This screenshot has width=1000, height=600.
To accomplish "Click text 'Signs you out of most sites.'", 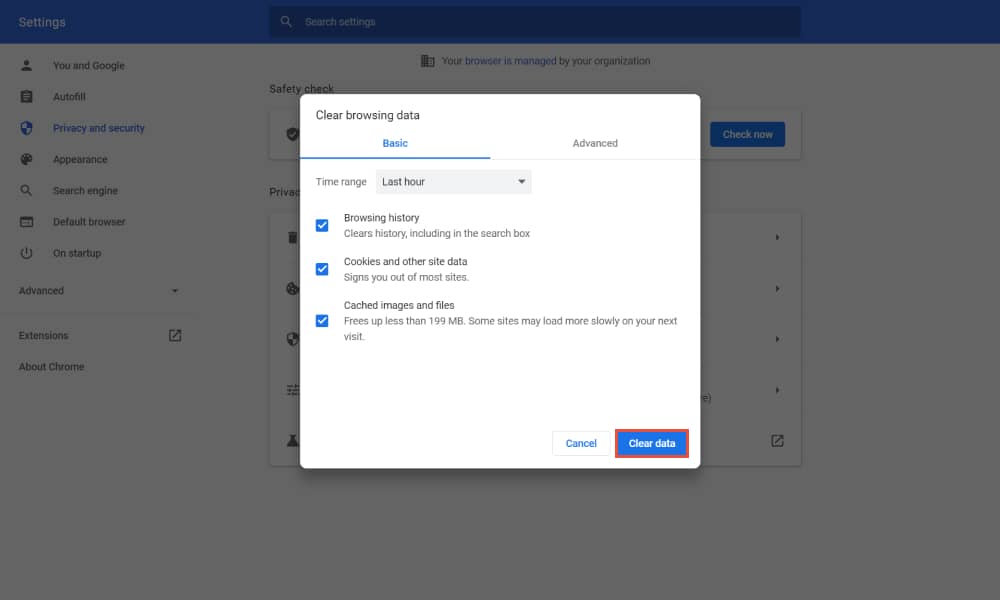I will pos(406,277).
